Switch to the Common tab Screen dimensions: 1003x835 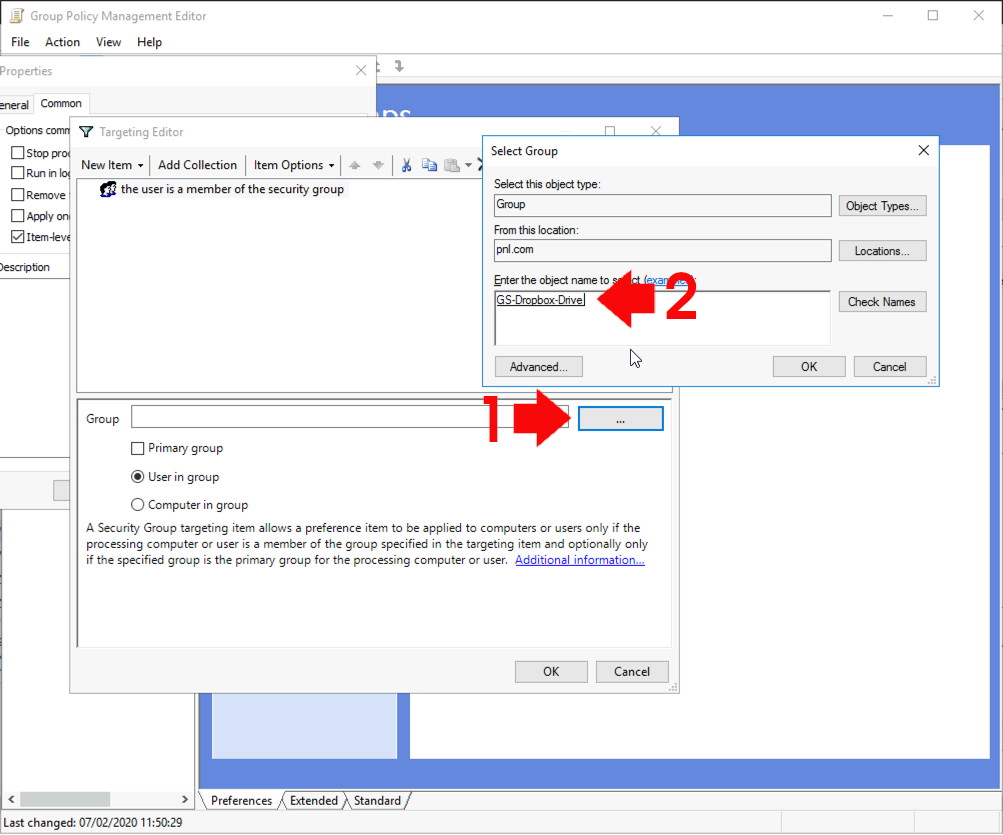coord(61,103)
